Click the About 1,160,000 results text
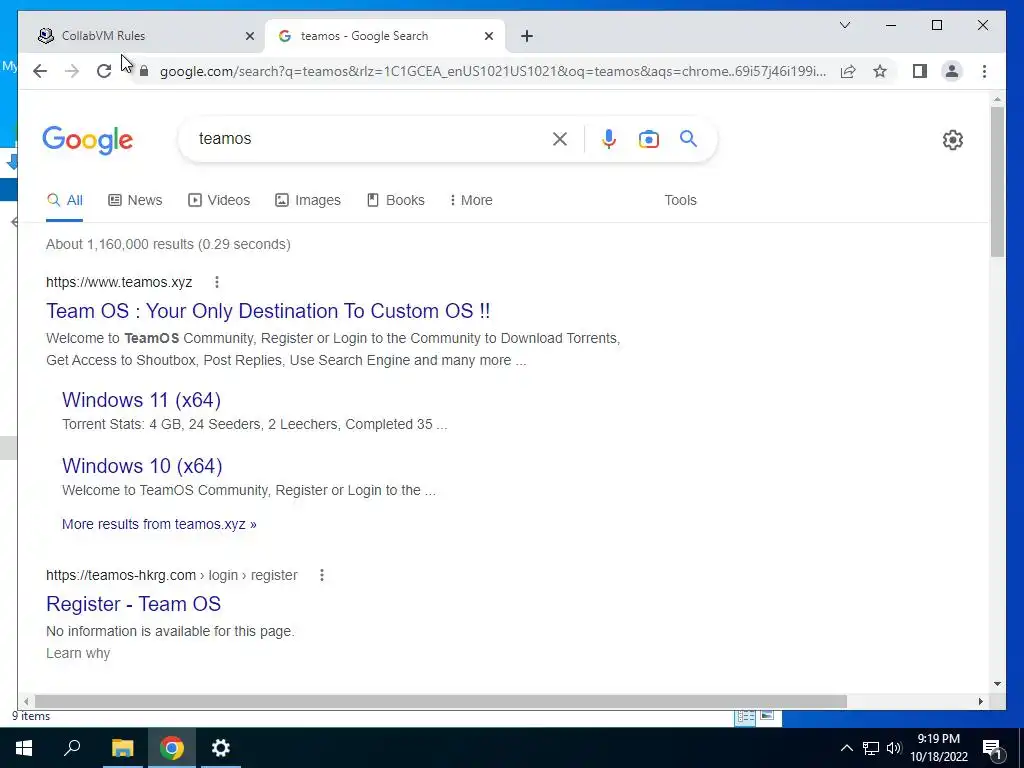 (x=168, y=244)
